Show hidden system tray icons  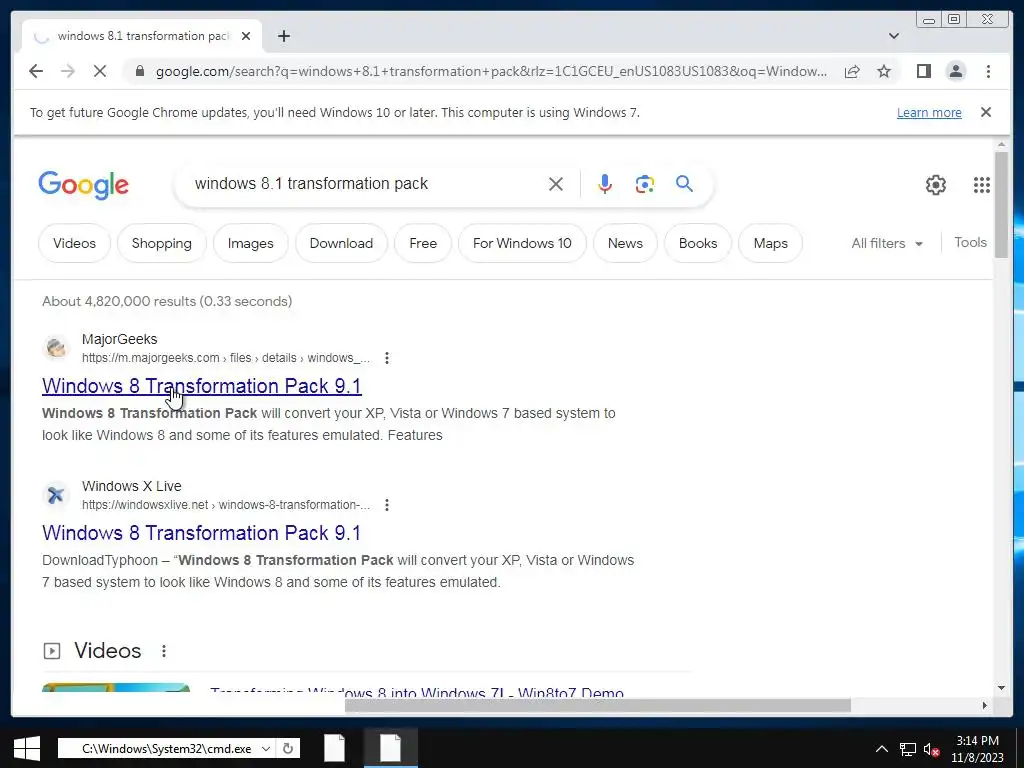881,748
